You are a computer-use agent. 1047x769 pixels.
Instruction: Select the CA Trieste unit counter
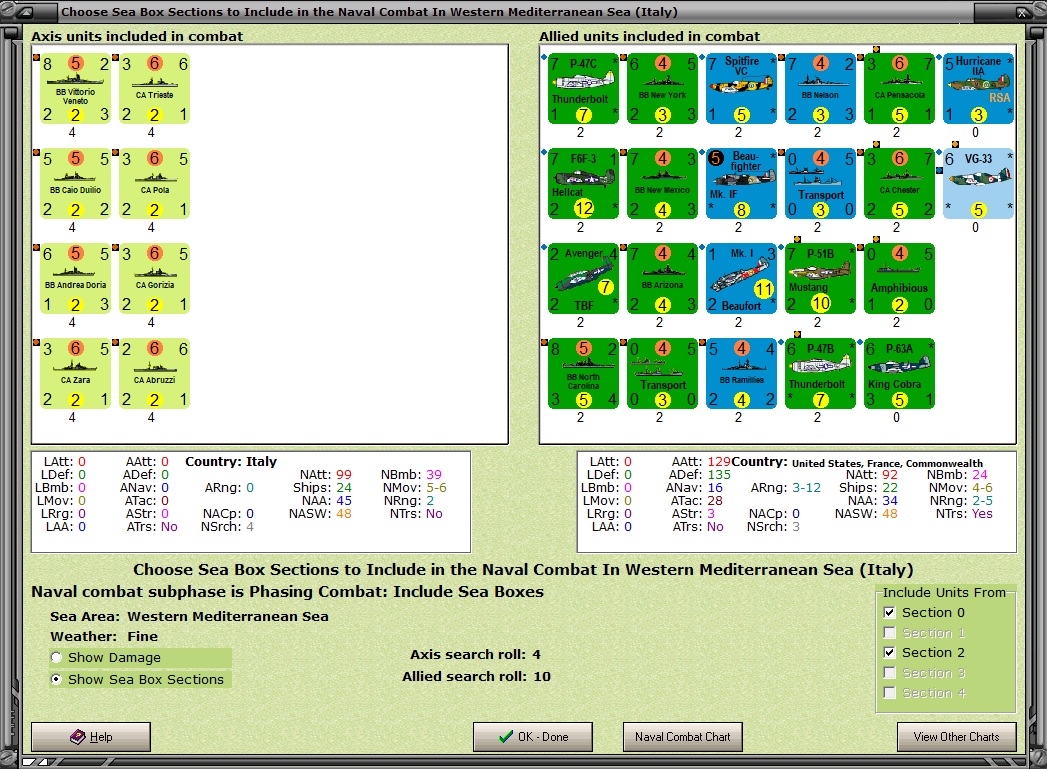[x=154, y=89]
